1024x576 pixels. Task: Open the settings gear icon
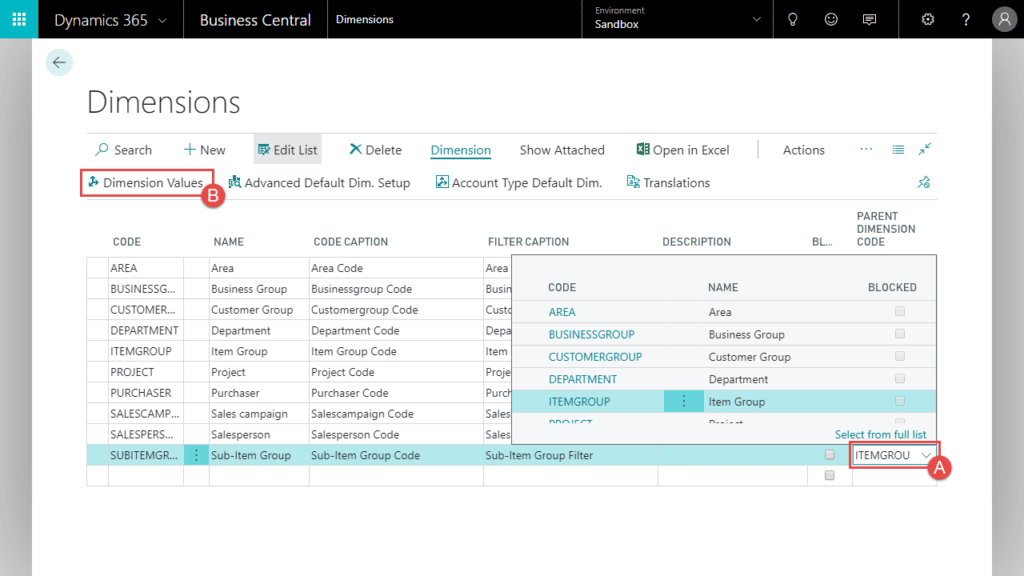[928, 19]
